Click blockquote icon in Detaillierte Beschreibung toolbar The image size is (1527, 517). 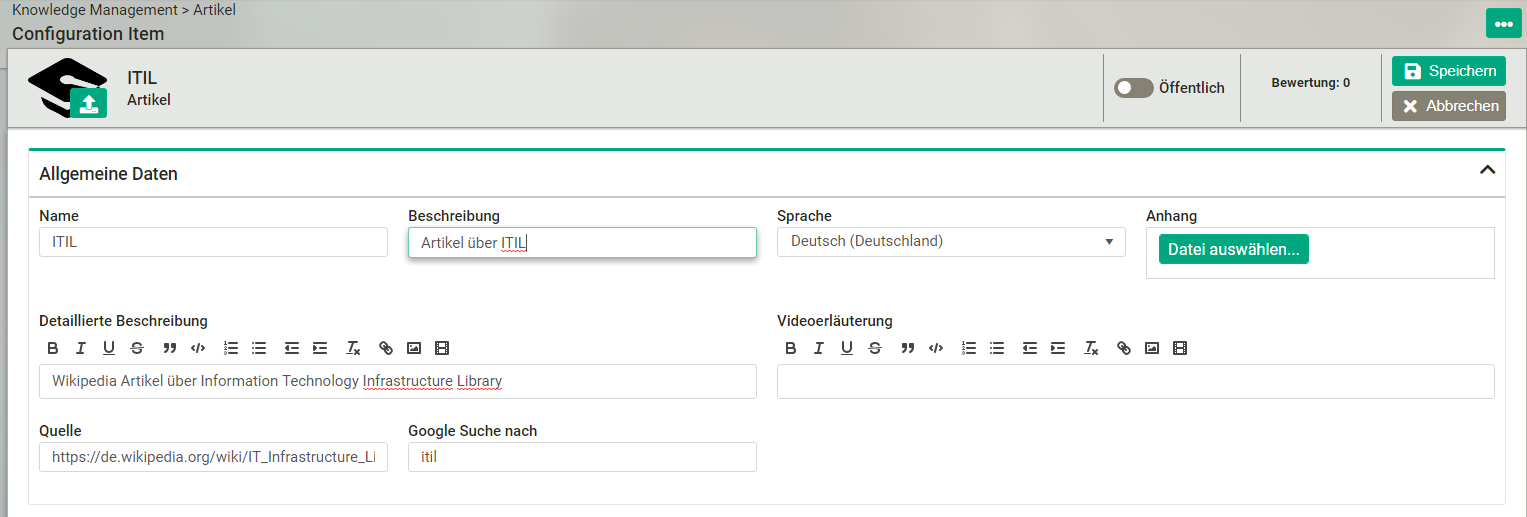(x=169, y=348)
